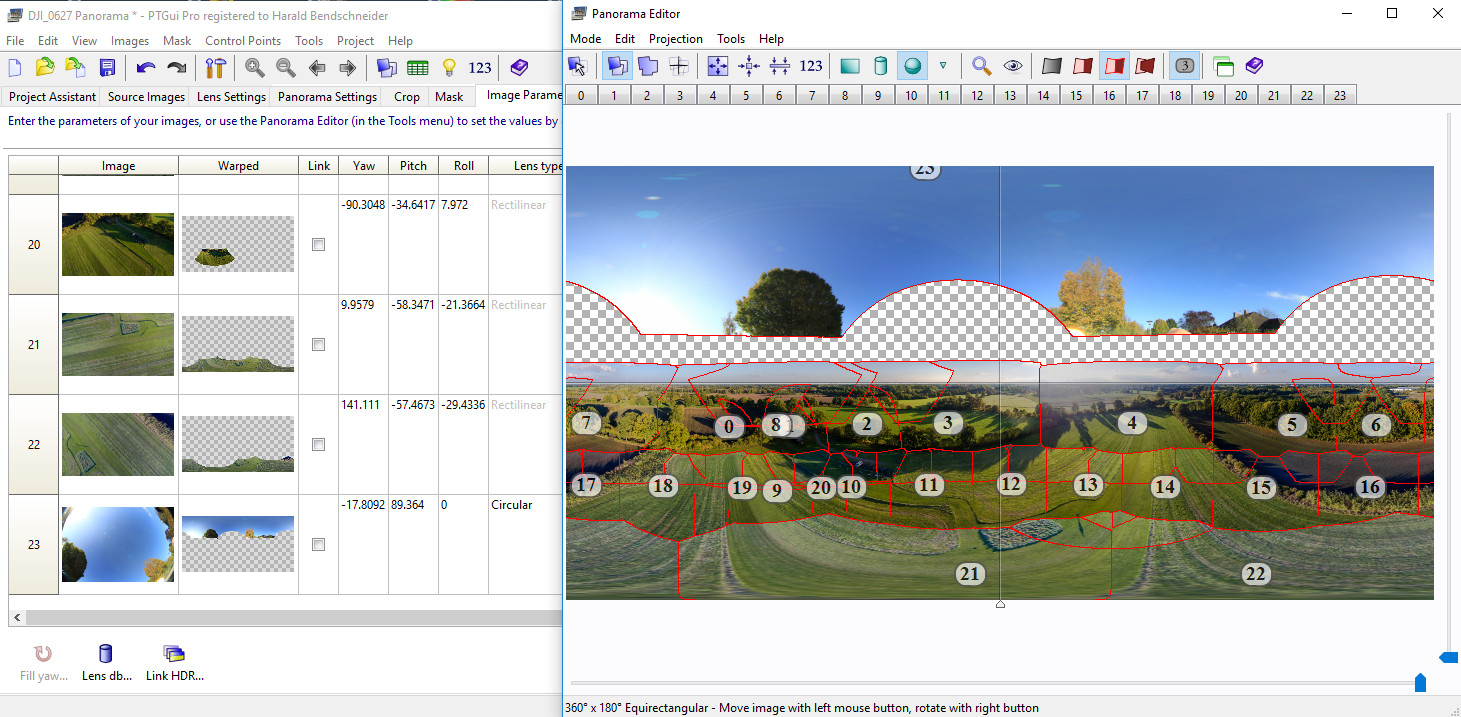1461x717 pixels.
Task: Click the eye preview icon in editor
Action: 1013,66
